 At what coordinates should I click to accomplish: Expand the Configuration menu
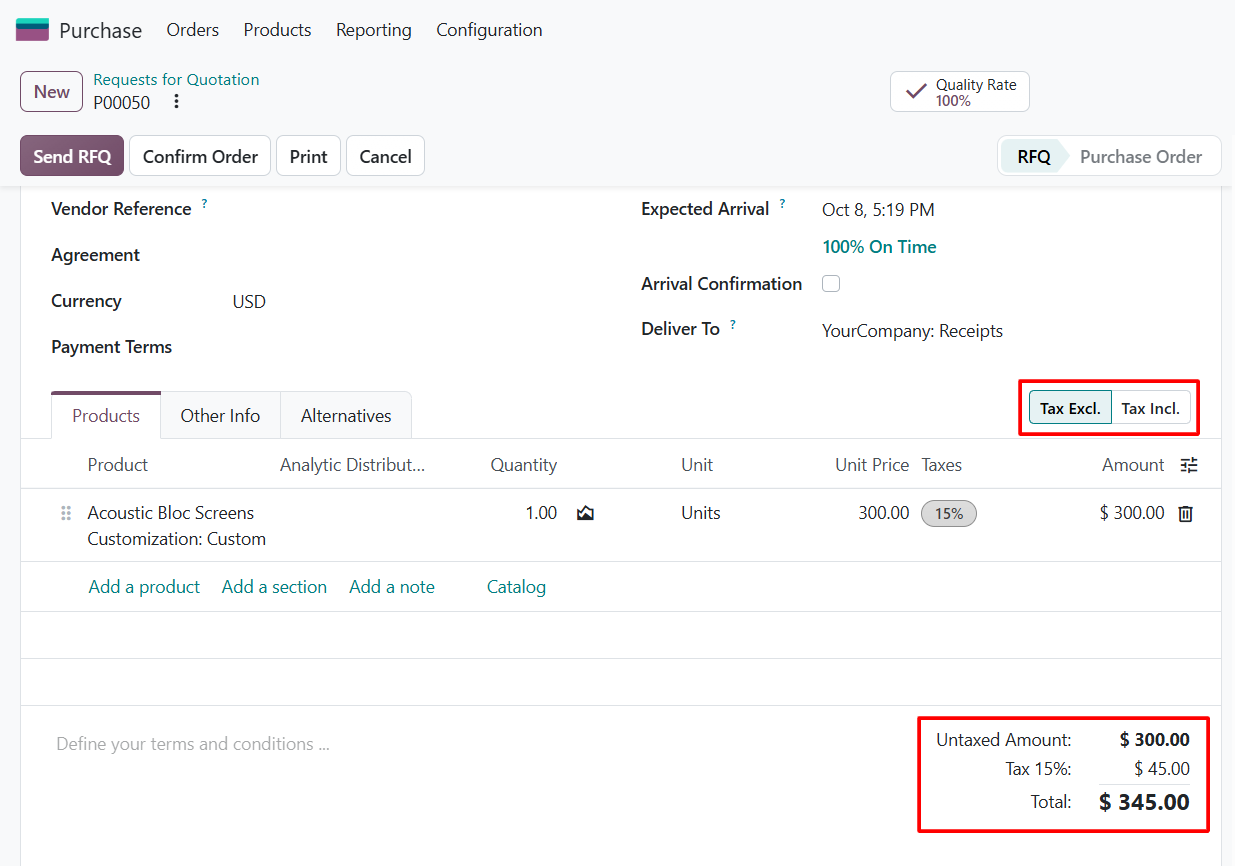point(489,30)
